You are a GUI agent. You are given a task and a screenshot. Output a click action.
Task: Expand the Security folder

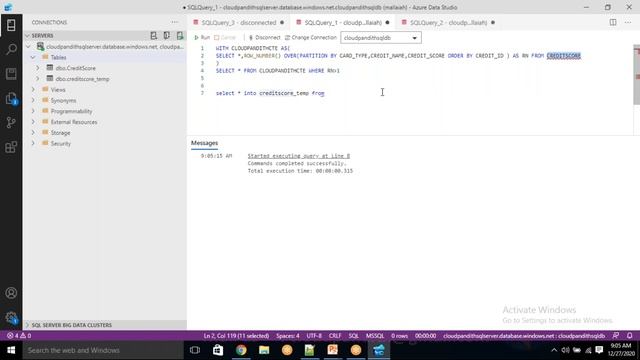tap(33, 144)
